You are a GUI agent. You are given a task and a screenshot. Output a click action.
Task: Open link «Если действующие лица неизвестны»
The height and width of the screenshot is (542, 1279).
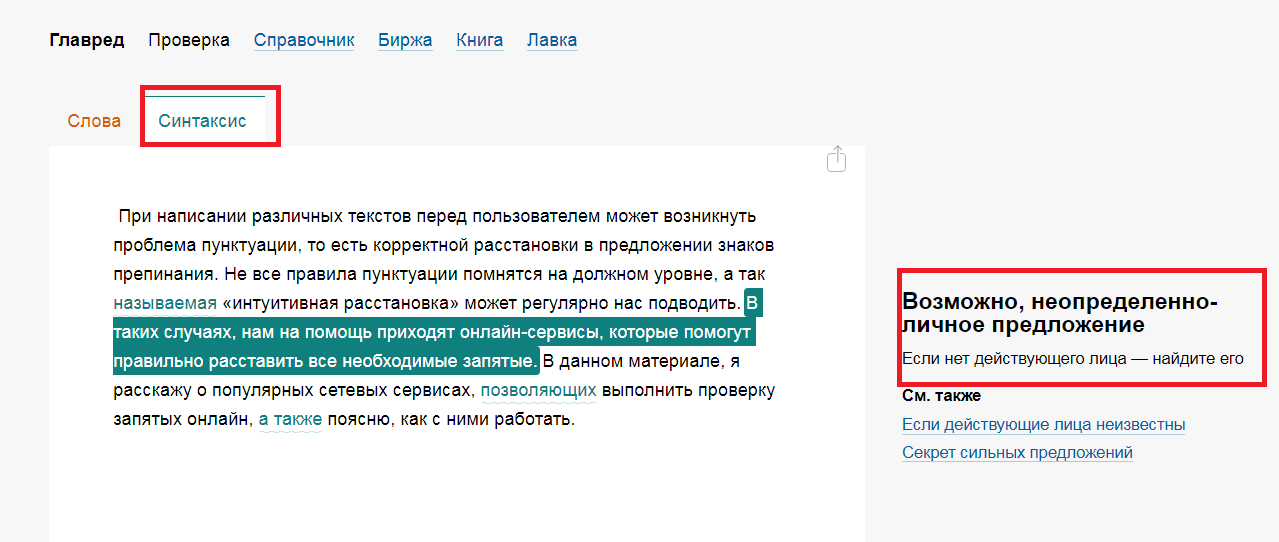[x=1043, y=425]
